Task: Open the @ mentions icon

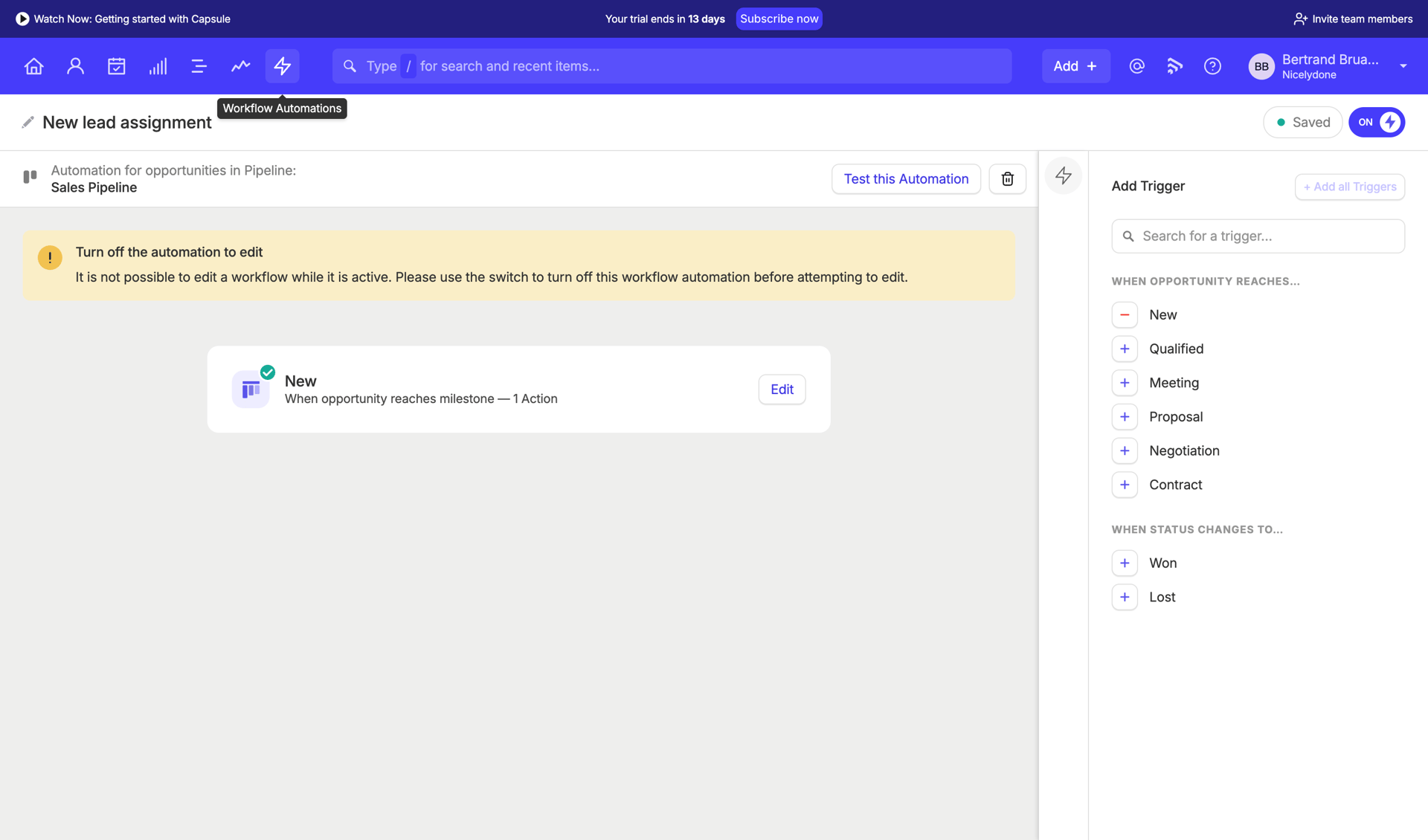Action: click(1136, 66)
